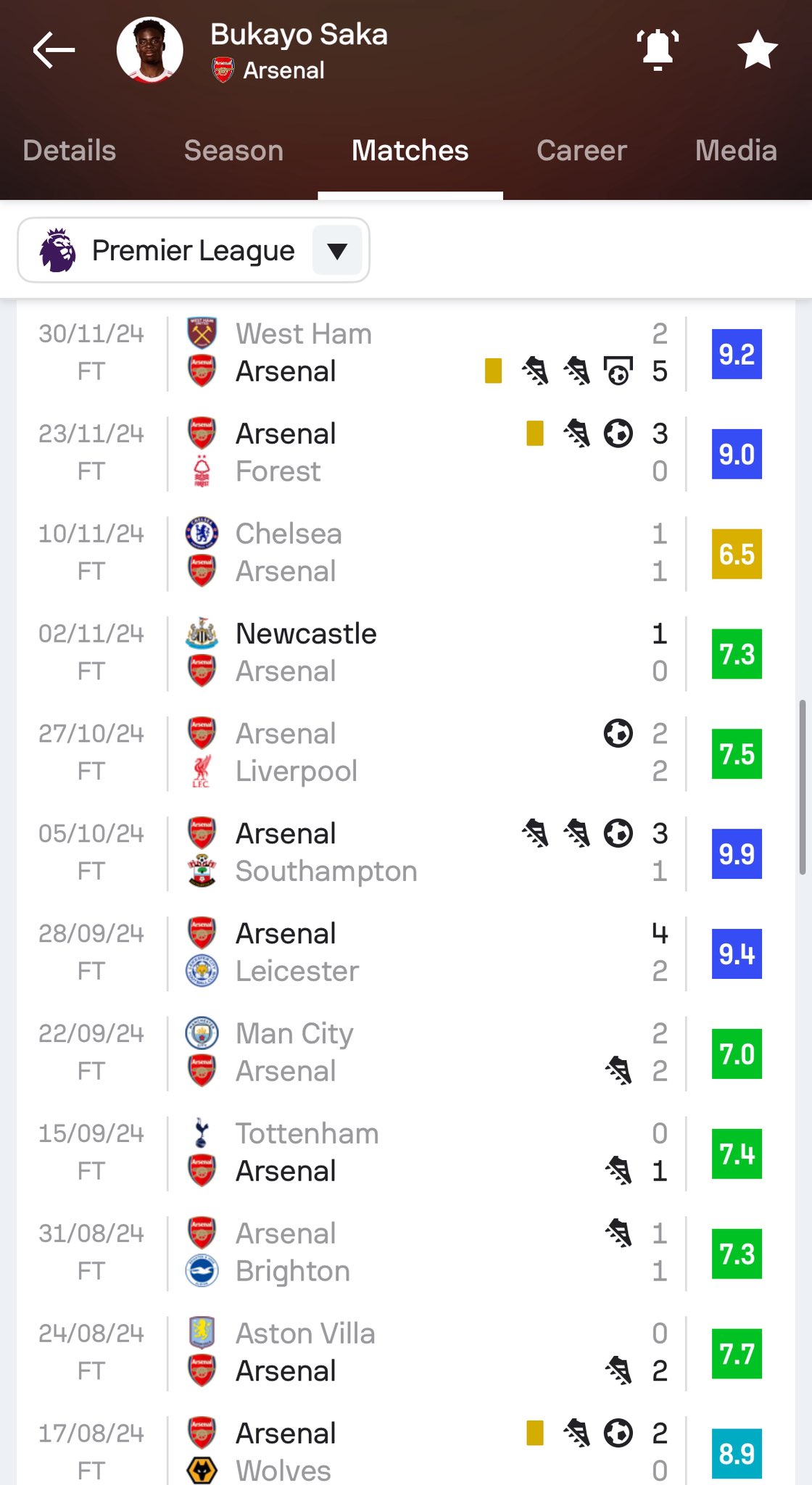Tap the Arsenal crest under player name
Screen dimensions: 812x1485
(223, 70)
